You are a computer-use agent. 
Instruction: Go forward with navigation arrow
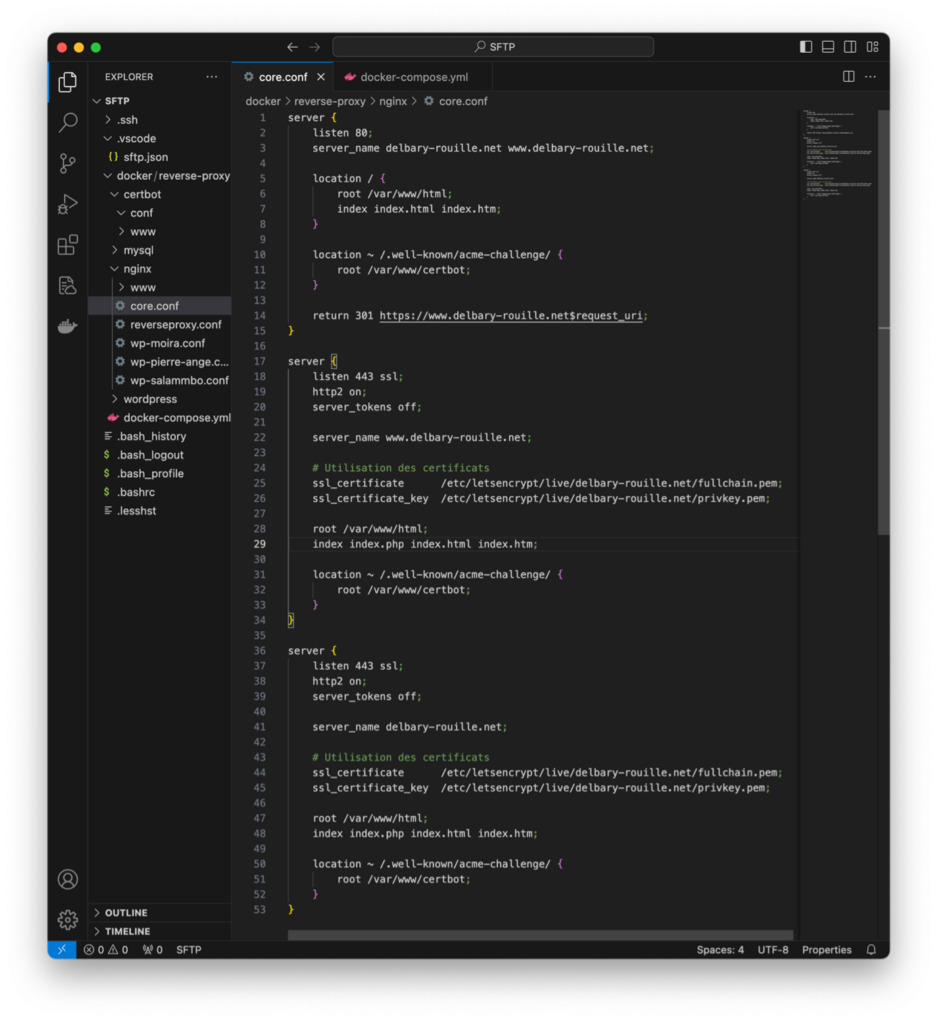tap(315, 47)
